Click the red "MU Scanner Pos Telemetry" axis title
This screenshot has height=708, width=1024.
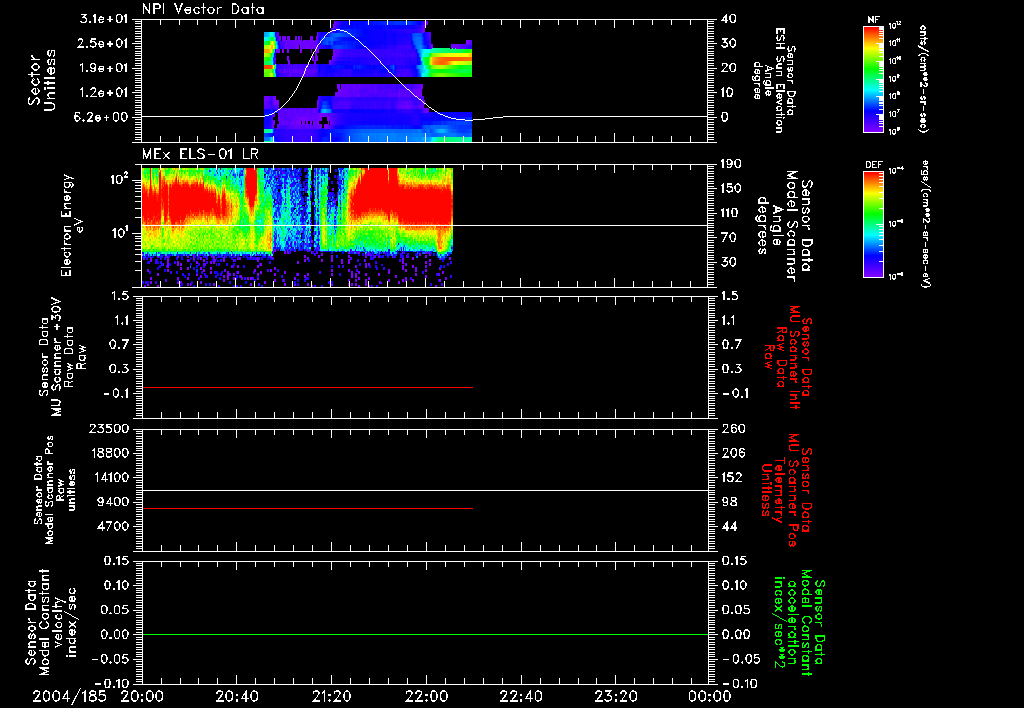pos(787,490)
